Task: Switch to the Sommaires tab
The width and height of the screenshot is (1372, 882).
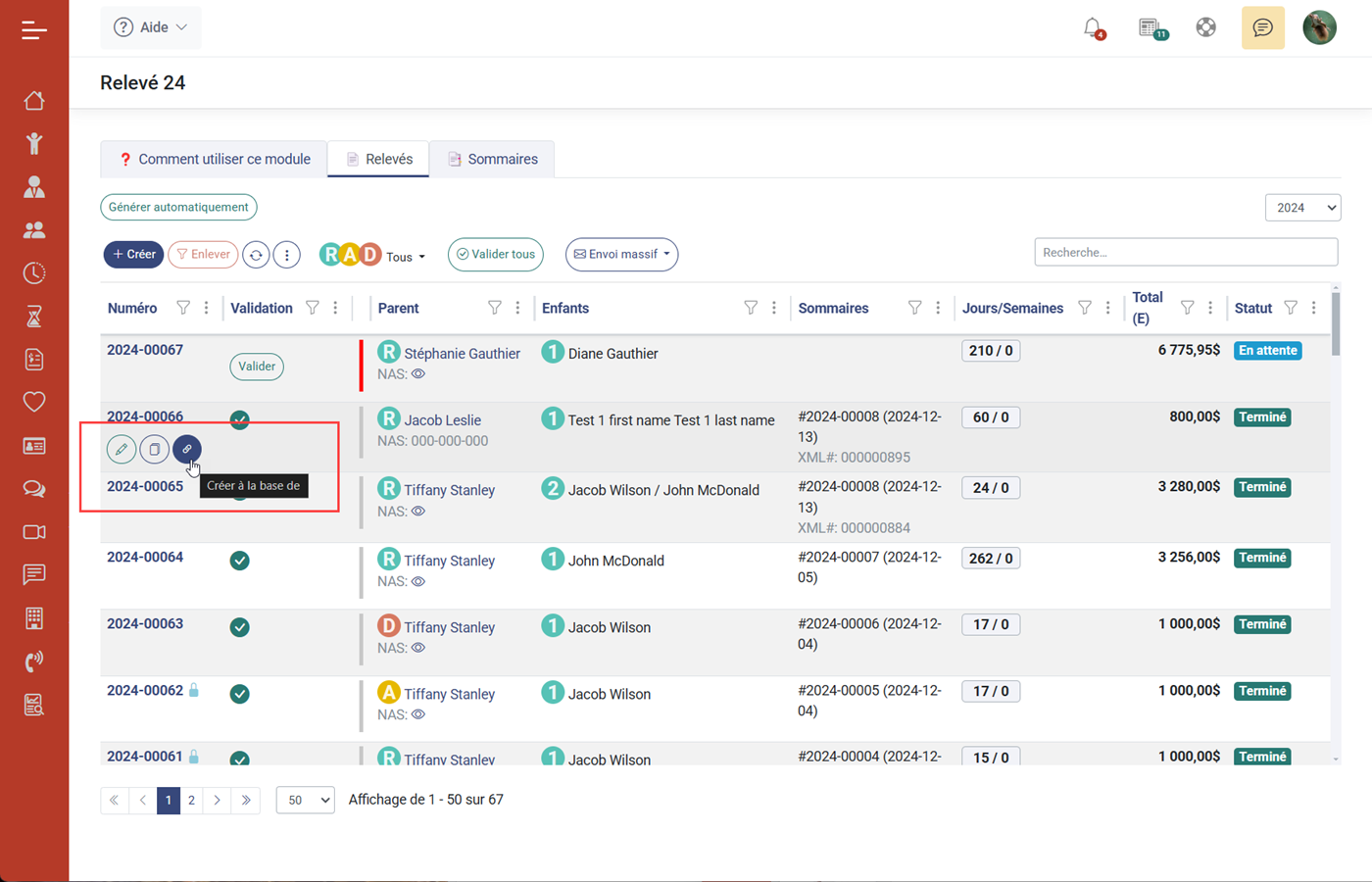Action: (492, 158)
